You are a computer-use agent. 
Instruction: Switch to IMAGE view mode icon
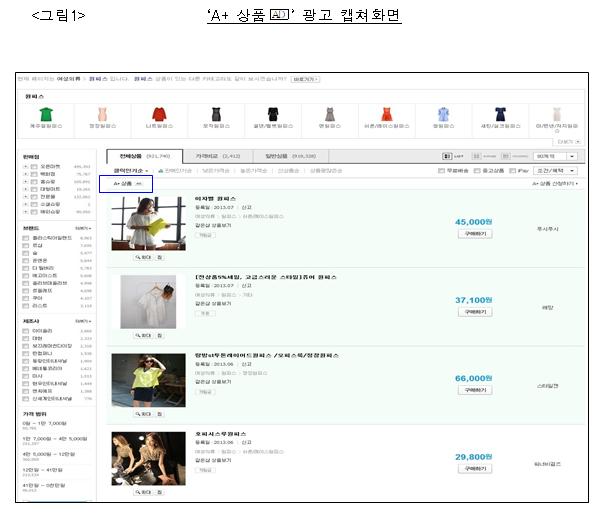tap(476, 156)
